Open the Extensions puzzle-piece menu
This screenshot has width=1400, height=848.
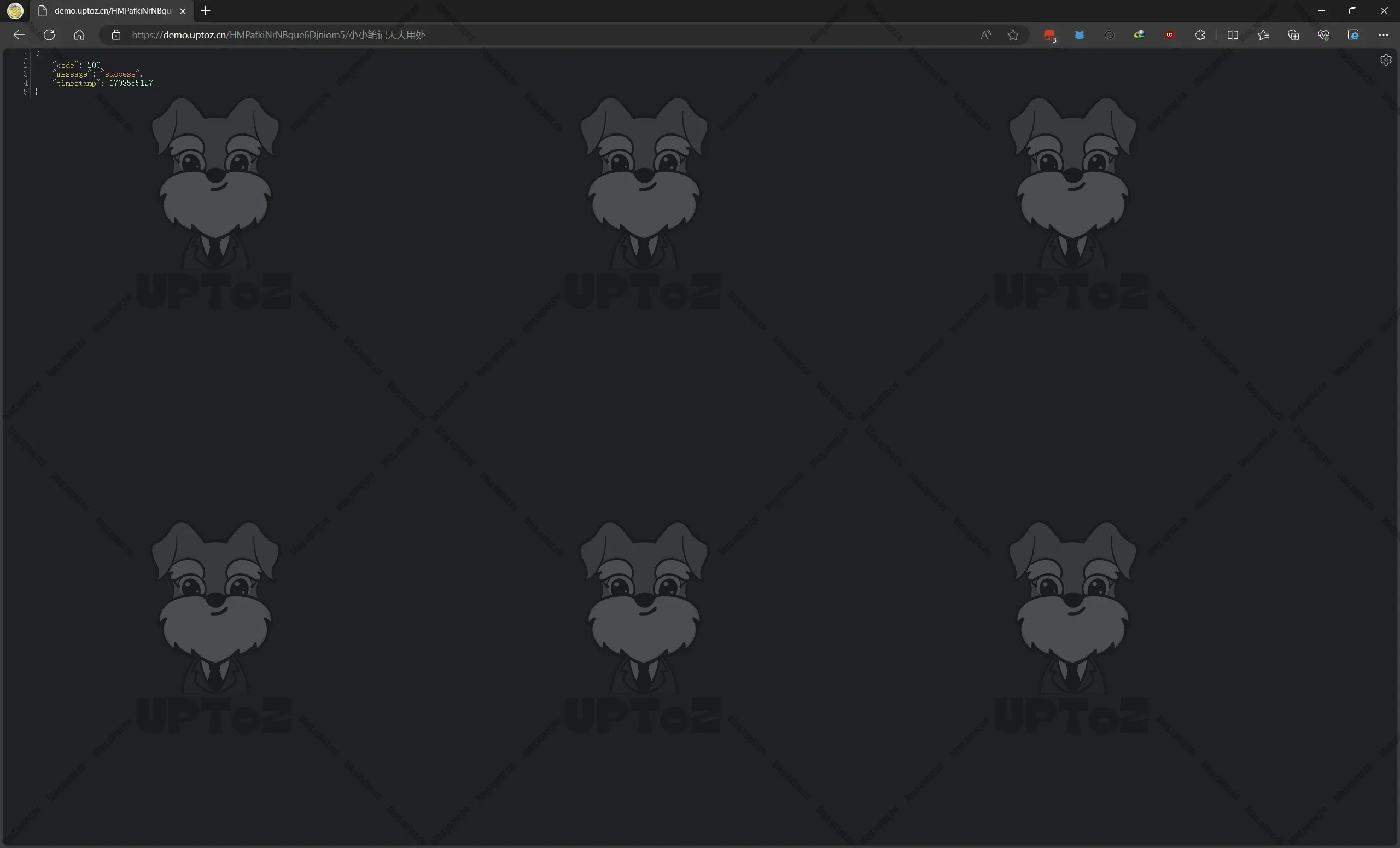click(1199, 34)
